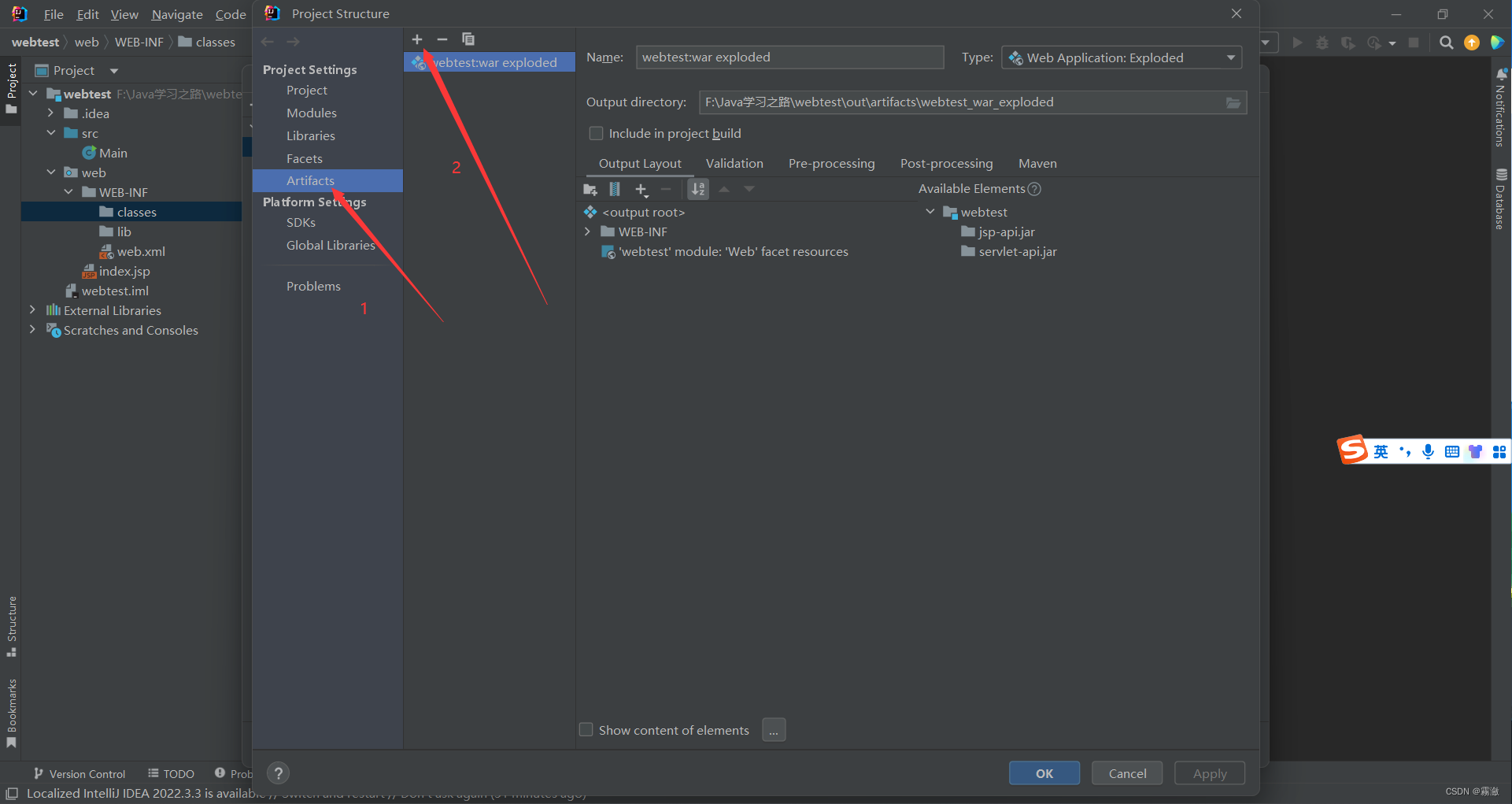Open the profiler run dropdown arrow
Screen dimensions: 1512x804
click(x=1392, y=43)
